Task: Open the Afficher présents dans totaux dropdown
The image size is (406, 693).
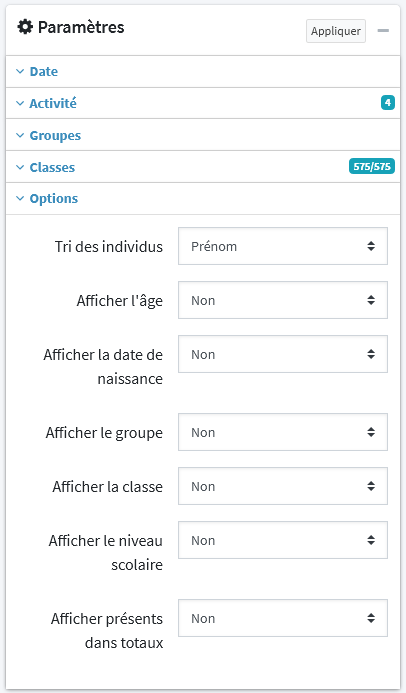Action: point(283,618)
